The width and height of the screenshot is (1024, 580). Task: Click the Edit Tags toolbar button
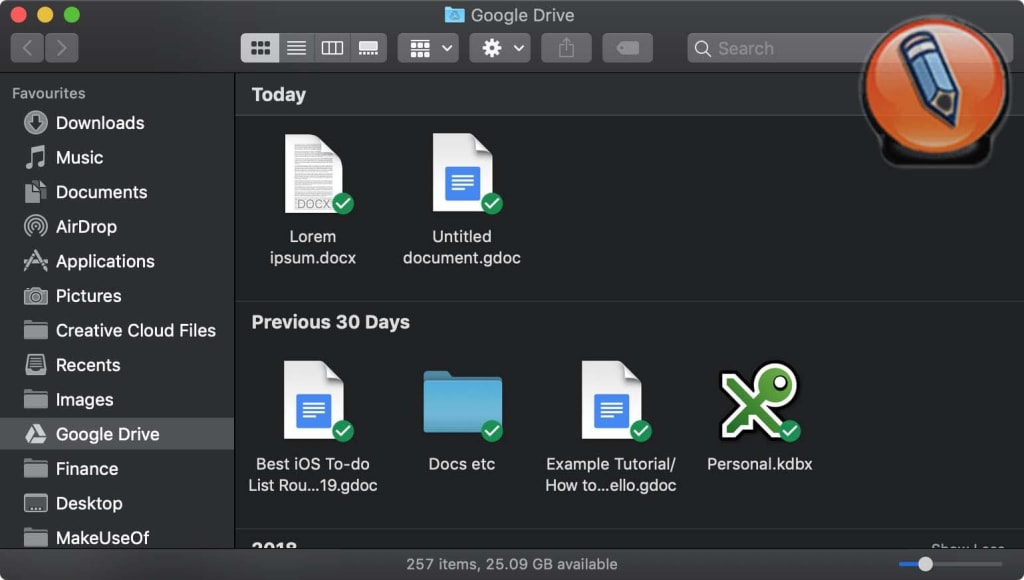628,48
